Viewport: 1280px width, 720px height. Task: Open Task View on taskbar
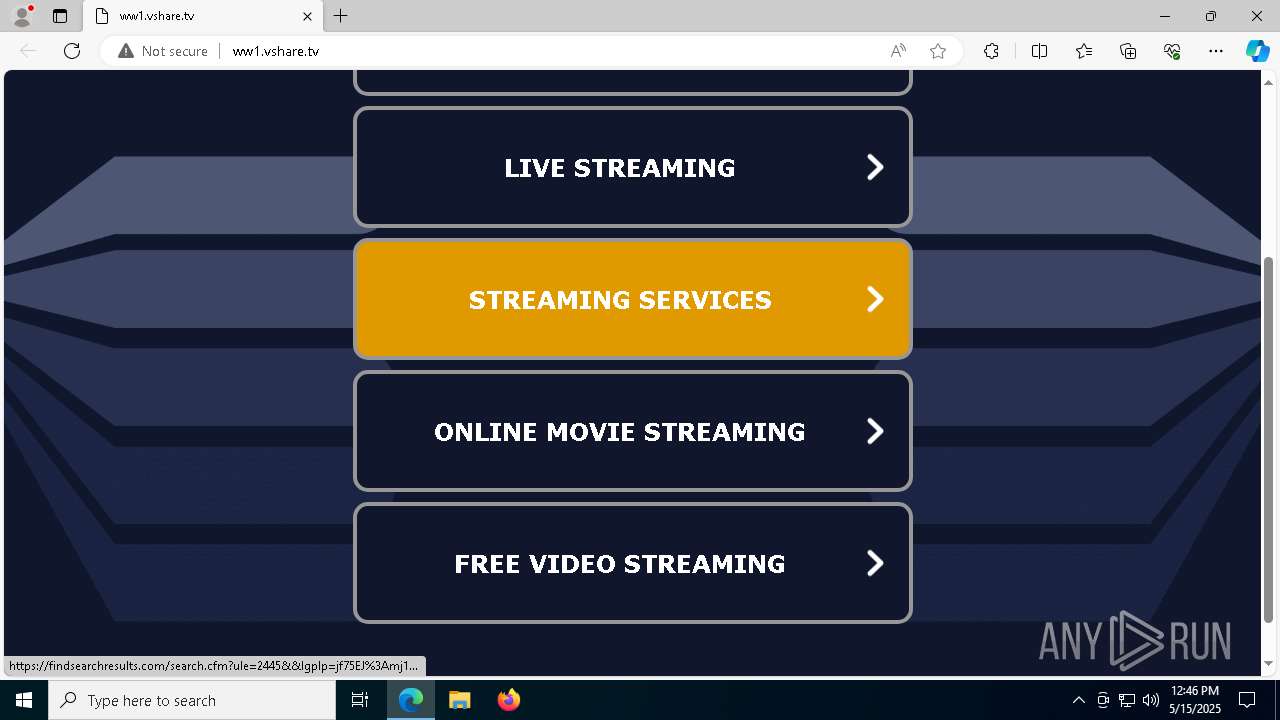pyautogui.click(x=360, y=700)
